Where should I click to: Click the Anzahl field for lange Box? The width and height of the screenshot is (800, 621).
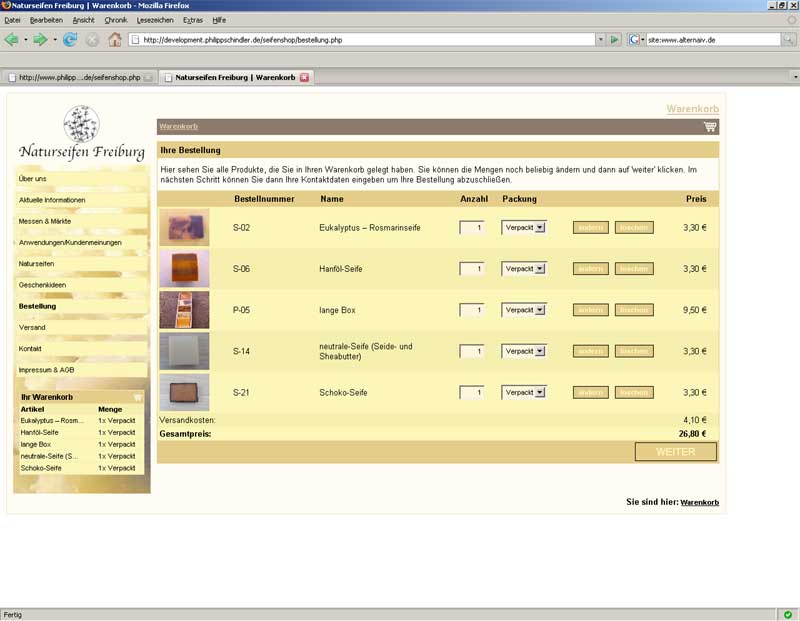click(472, 310)
